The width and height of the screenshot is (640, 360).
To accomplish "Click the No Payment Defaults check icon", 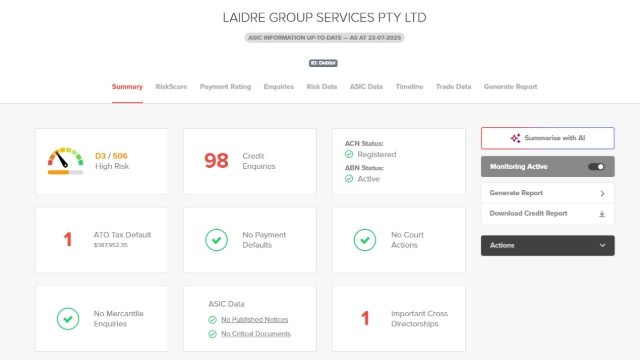I will point(216,240).
